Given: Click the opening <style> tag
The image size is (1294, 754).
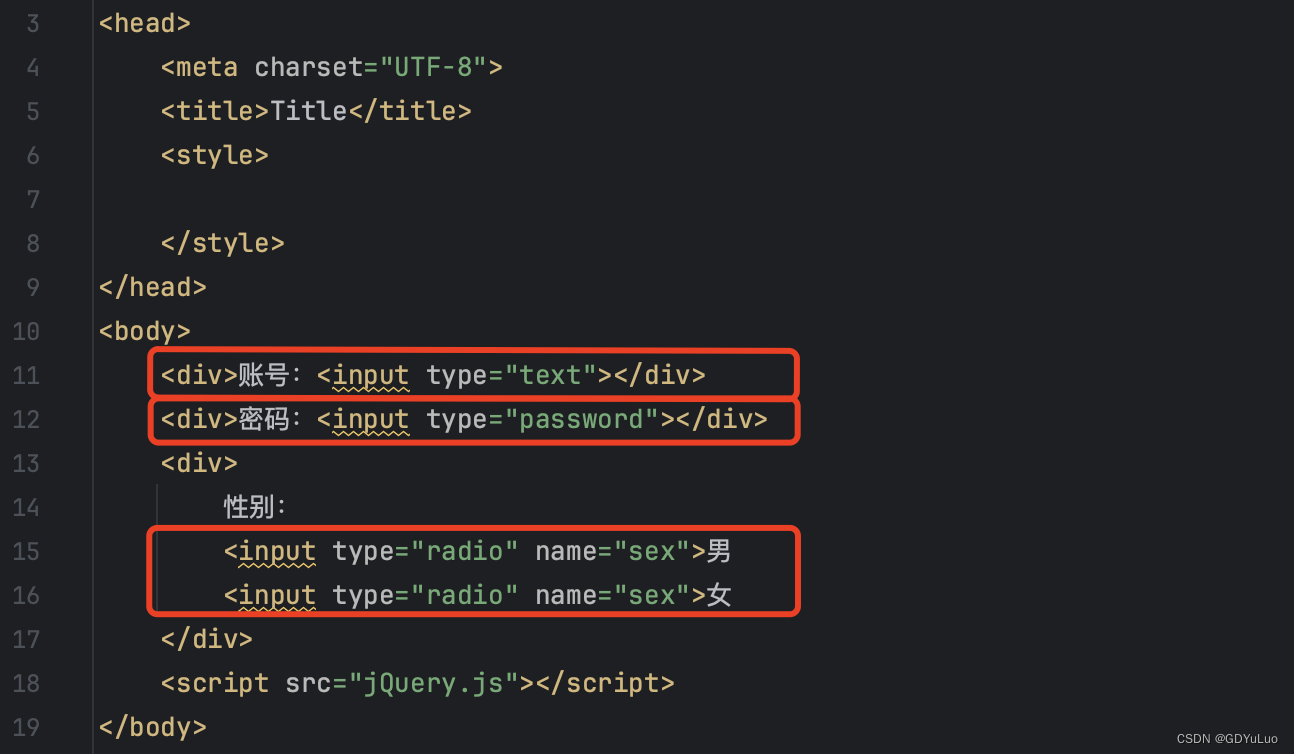Looking at the screenshot, I should pos(215,155).
